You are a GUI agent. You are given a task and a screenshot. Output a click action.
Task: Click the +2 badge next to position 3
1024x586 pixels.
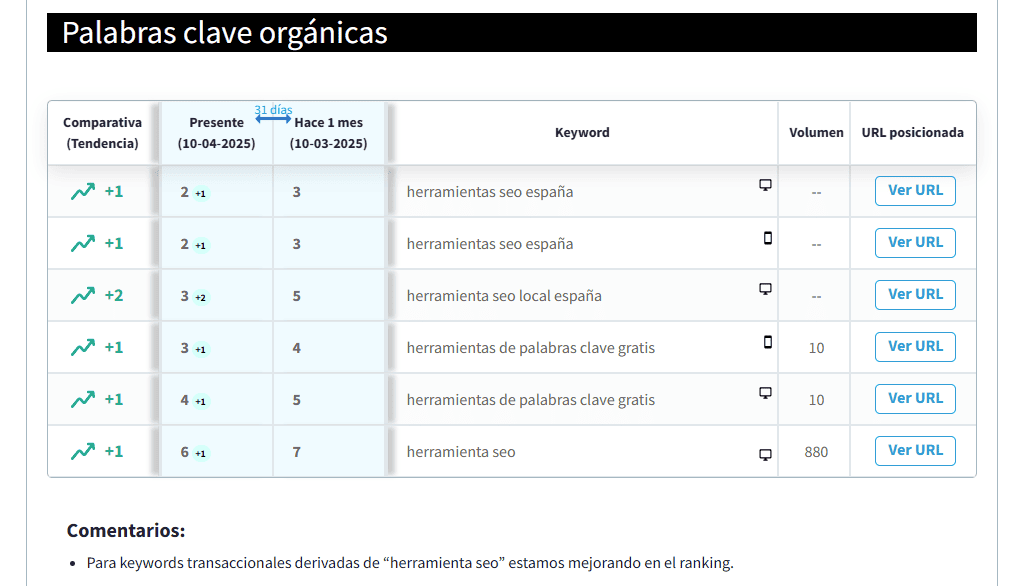(x=200, y=297)
